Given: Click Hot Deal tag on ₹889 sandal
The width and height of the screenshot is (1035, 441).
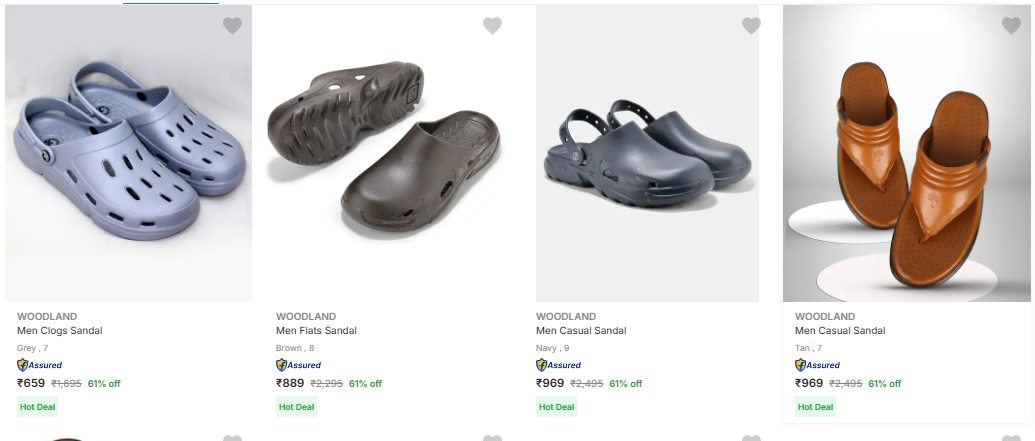Looking at the screenshot, I should point(296,407).
